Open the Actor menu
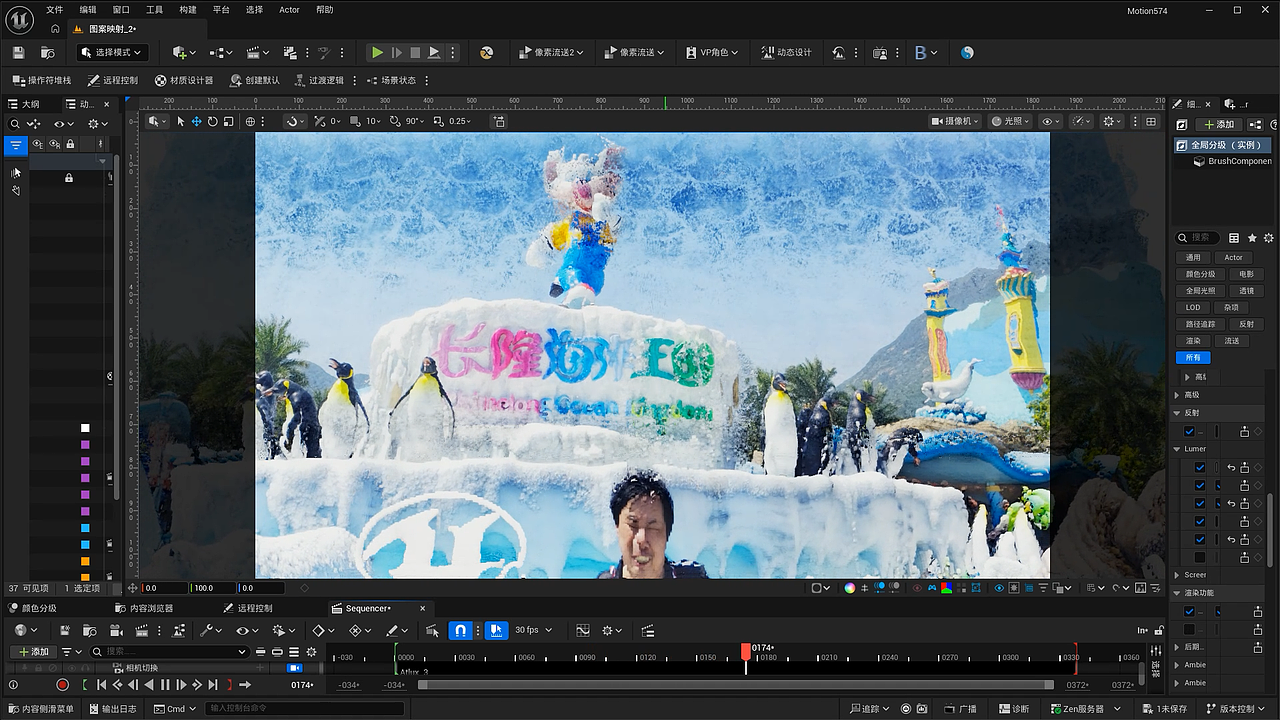The width and height of the screenshot is (1280, 720). pyautogui.click(x=289, y=10)
